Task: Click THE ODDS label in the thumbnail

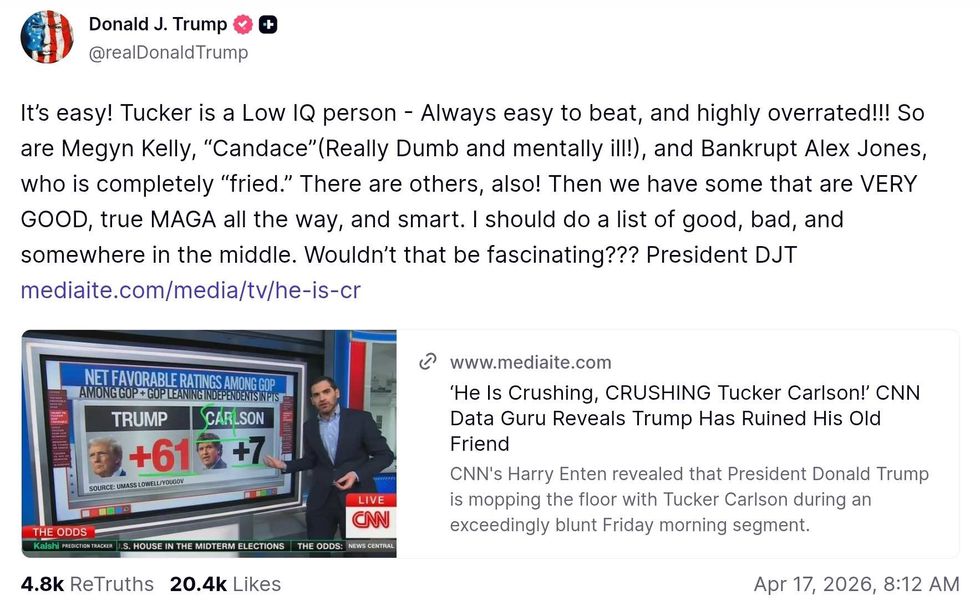Action: (59, 532)
